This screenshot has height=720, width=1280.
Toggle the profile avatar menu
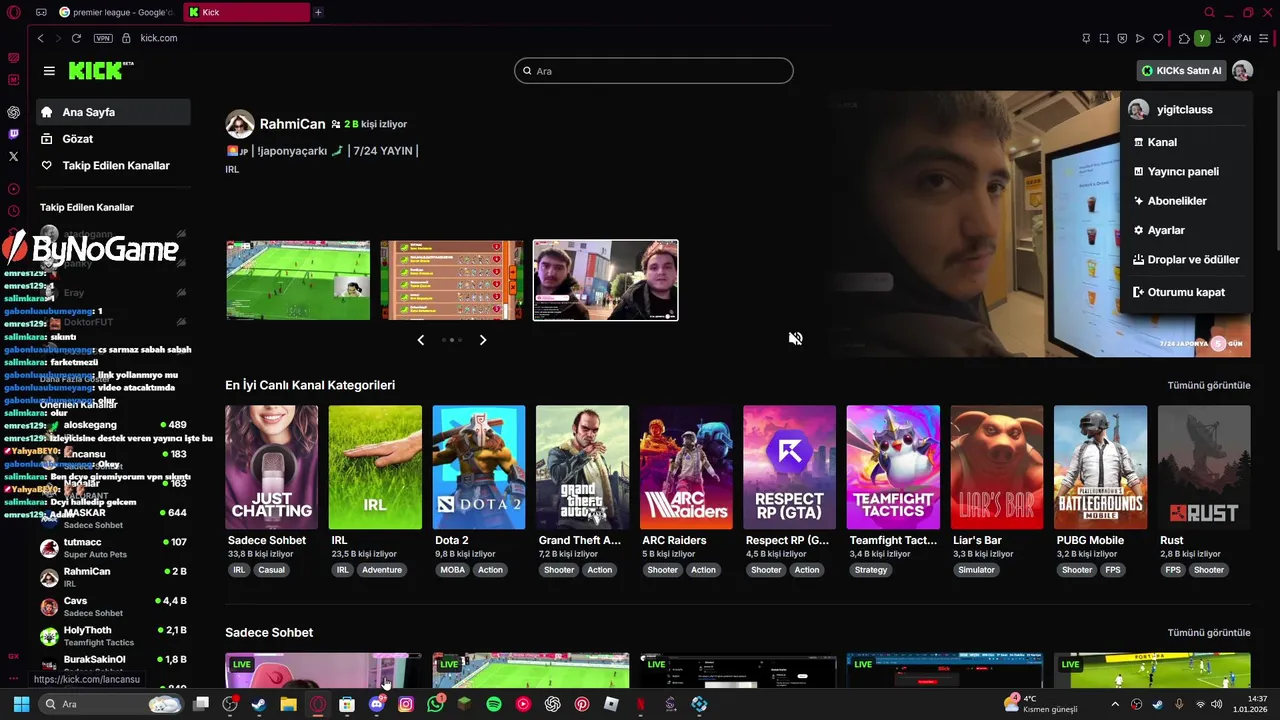pos(1242,71)
